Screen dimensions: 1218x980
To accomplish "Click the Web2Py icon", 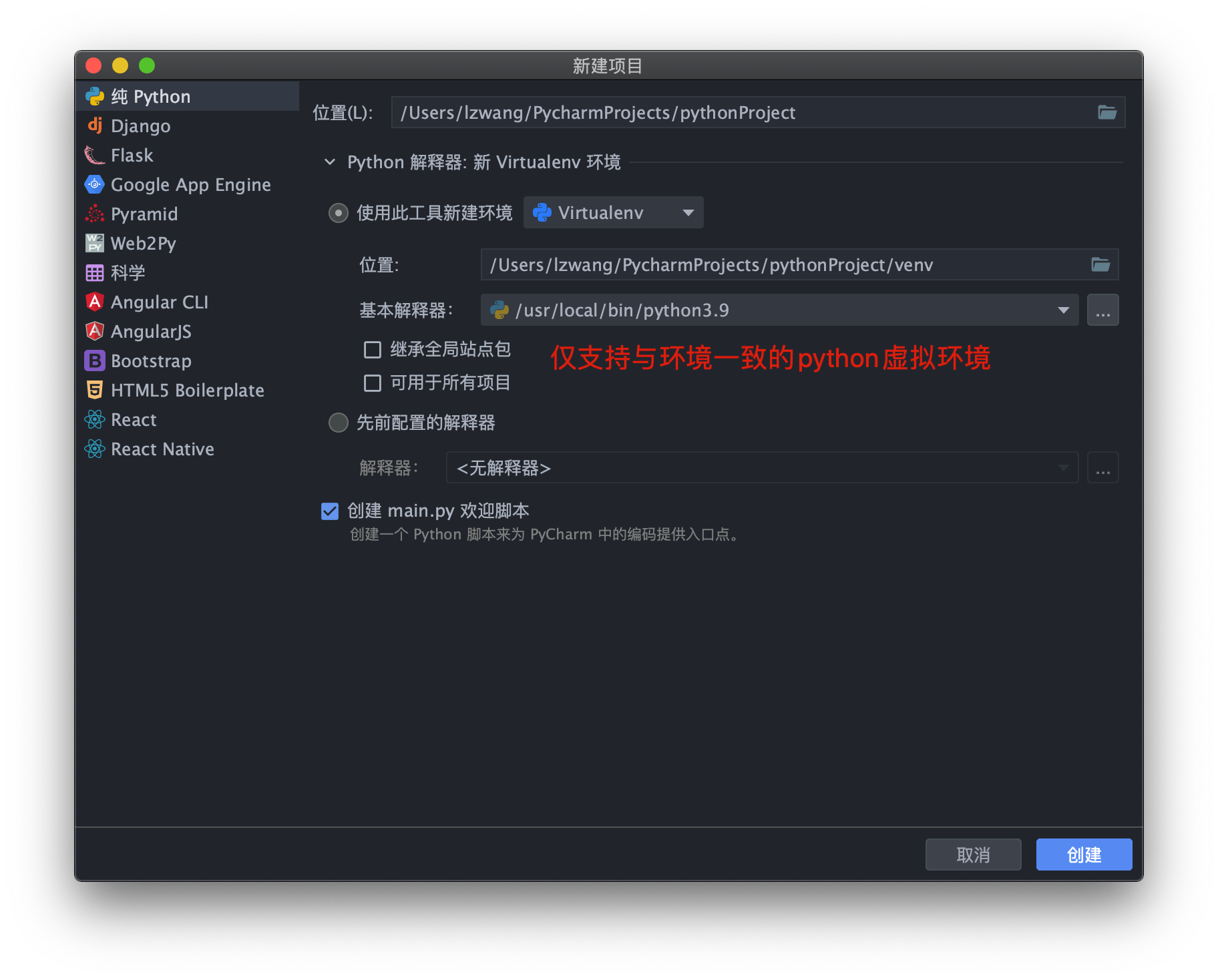I will click(x=95, y=243).
